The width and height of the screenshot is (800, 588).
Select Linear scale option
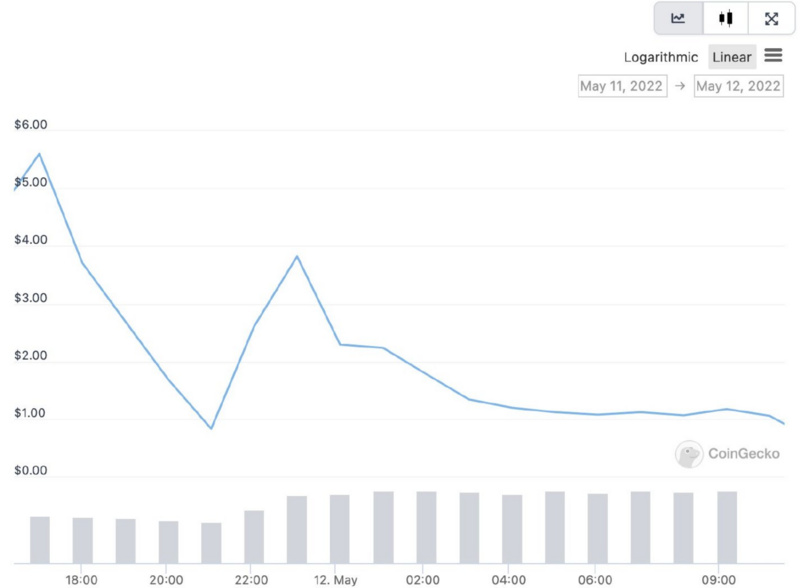point(732,57)
